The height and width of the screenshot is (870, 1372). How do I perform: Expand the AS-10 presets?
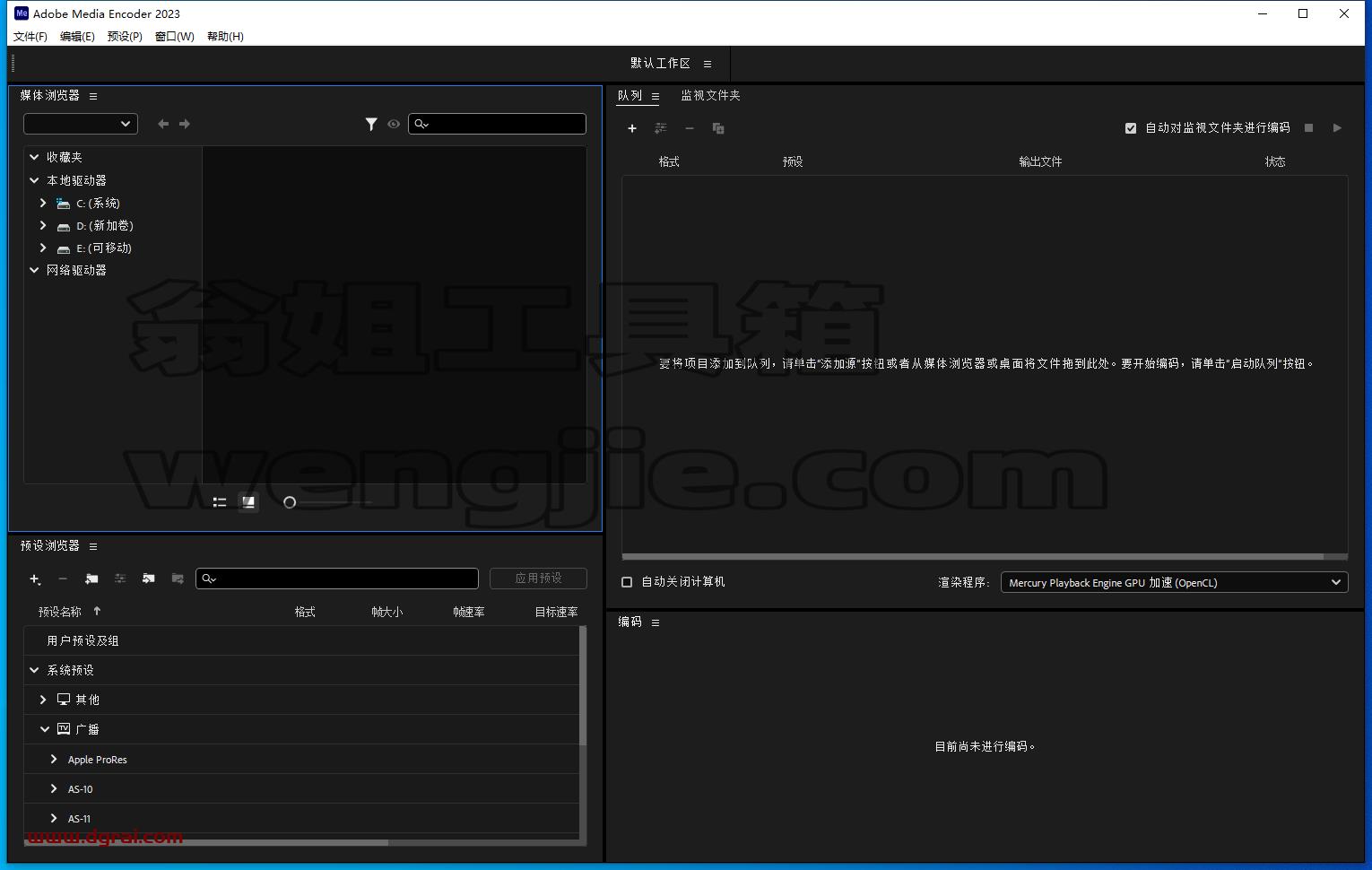[x=54, y=788]
